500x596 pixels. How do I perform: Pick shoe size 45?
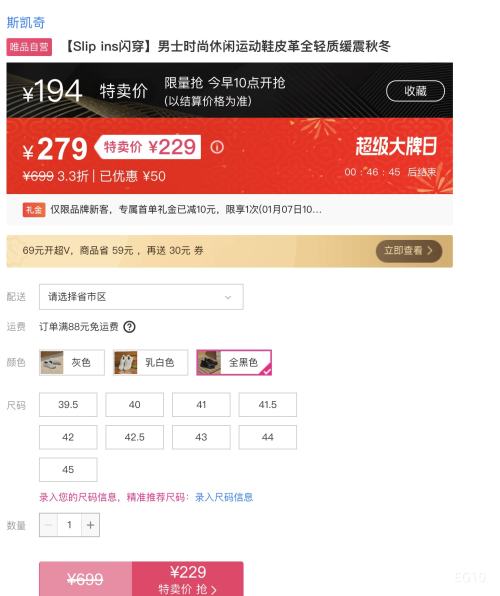68,469
